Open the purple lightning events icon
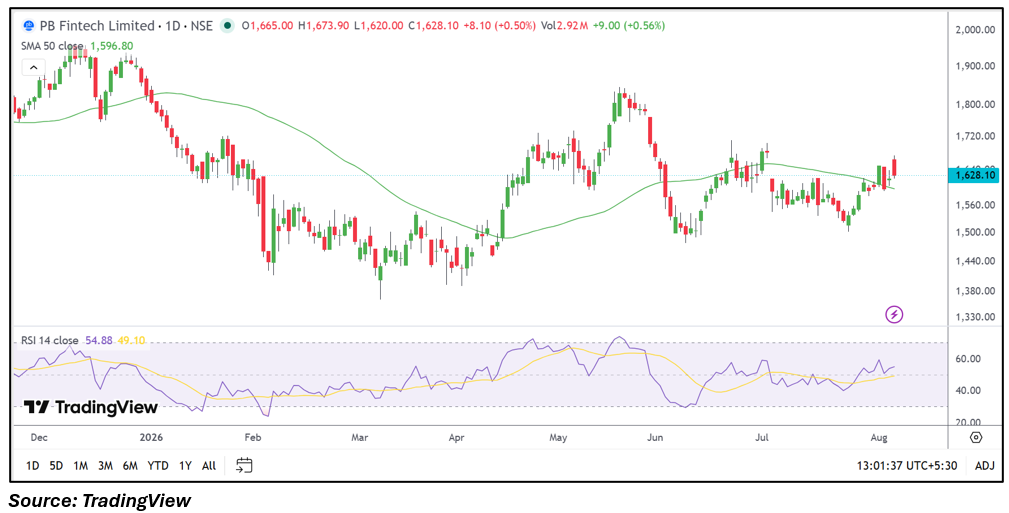Screen dimensions: 1009x513 tap(894, 315)
